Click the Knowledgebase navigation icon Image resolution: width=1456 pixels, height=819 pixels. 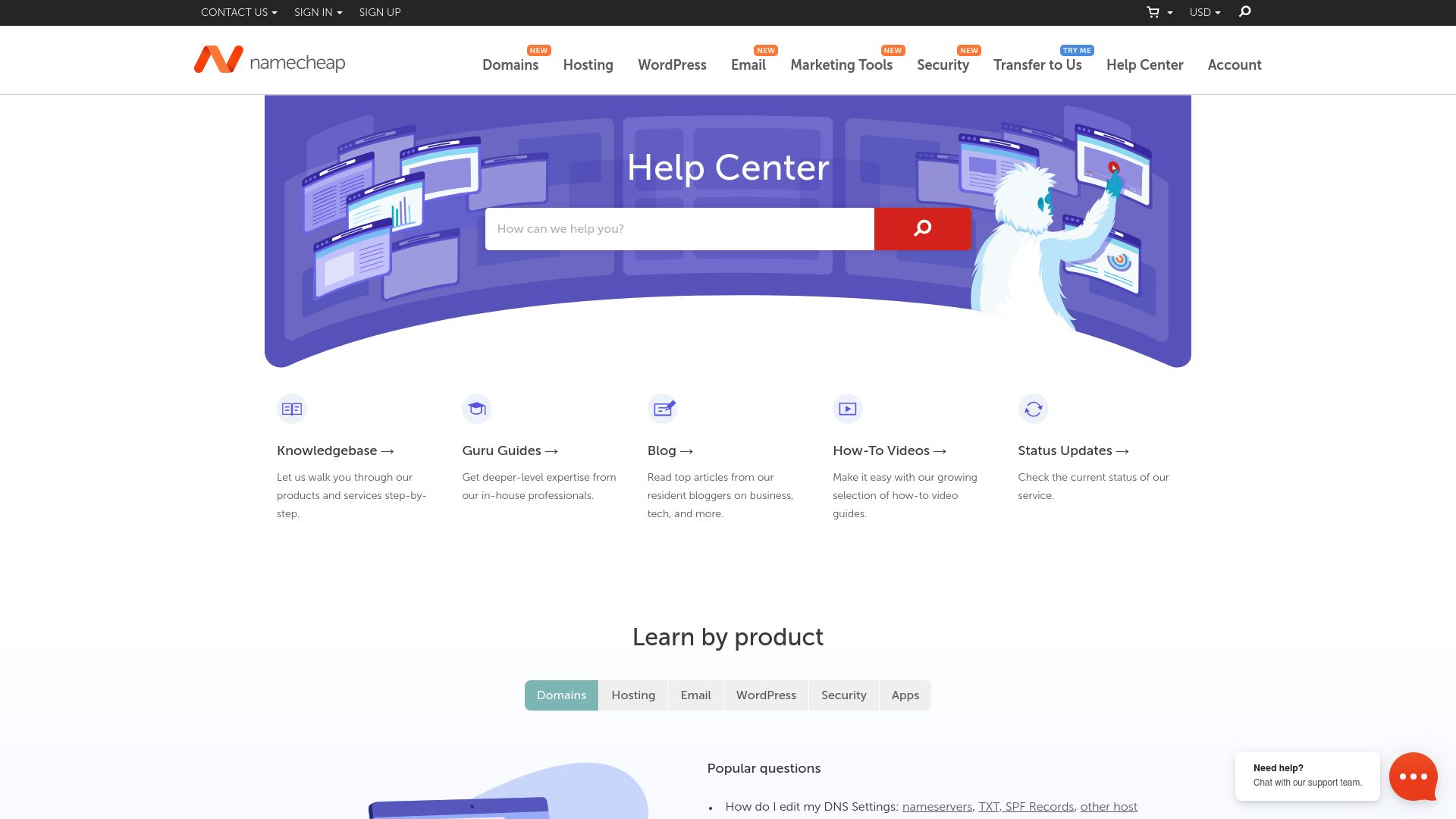click(292, 409)
